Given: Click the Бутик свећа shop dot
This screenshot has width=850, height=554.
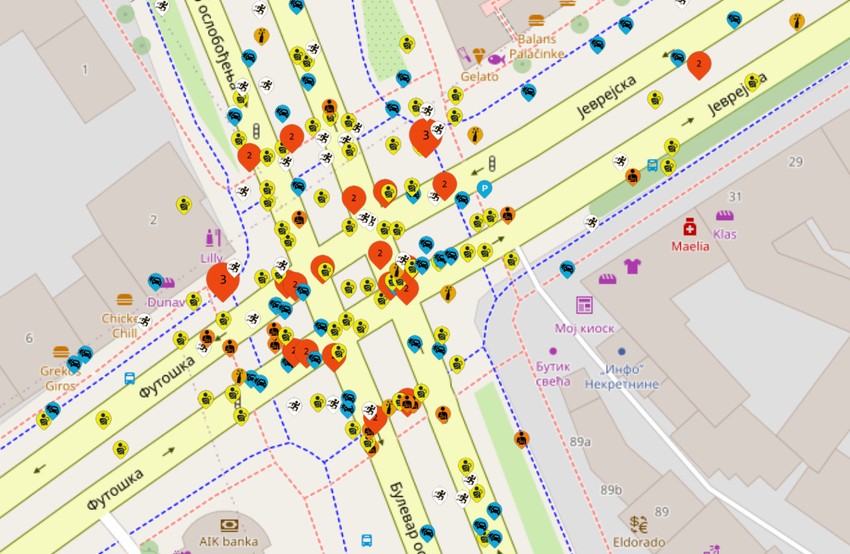Looking at the screenshot, I should click(553, 351).
